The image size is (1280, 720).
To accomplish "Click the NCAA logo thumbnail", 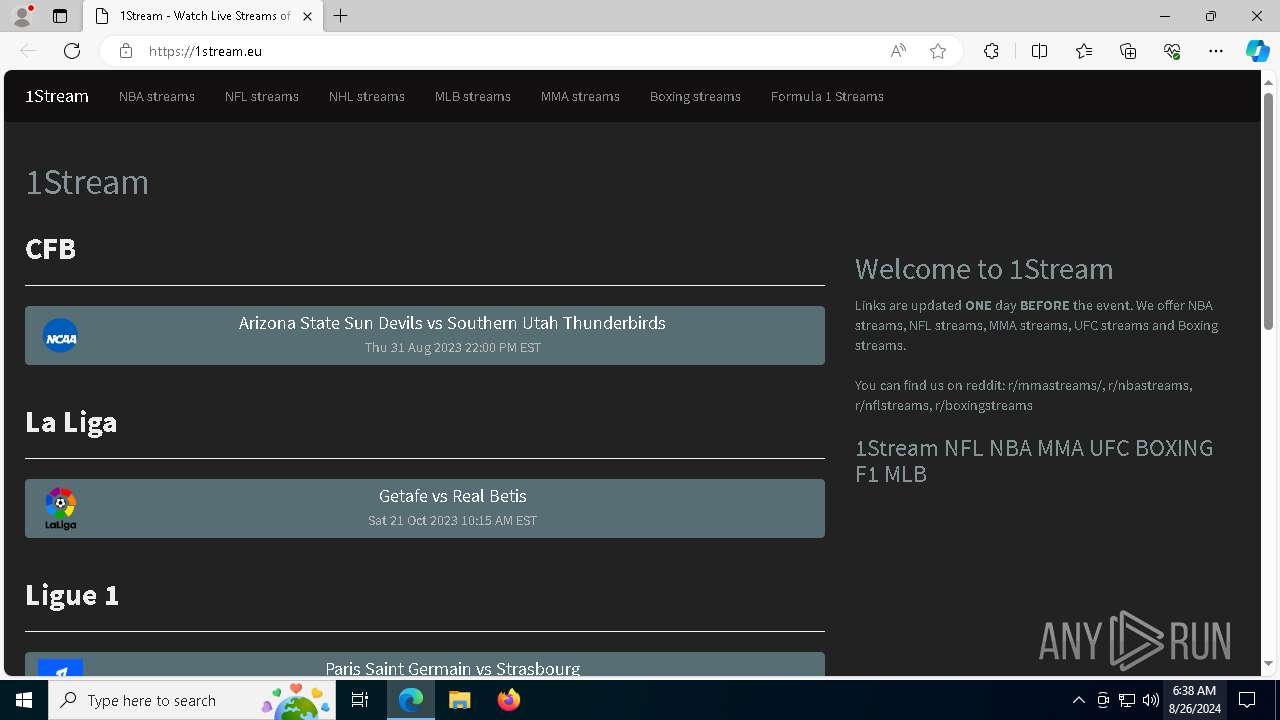I will (61, 336).
